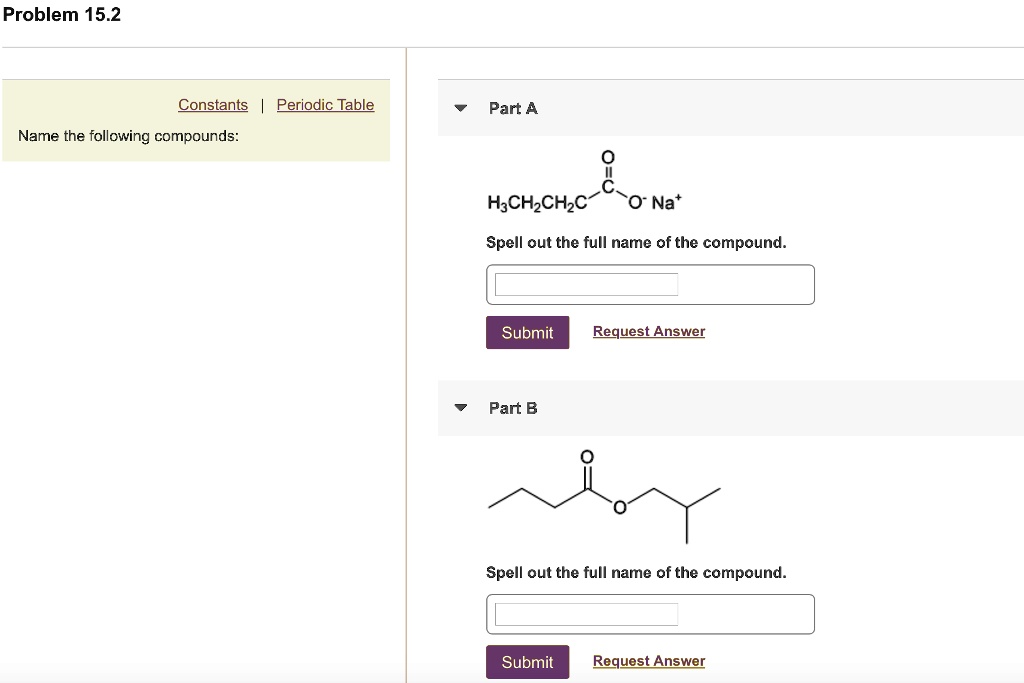
Task: Click inside the Part A answer box
Action: tap(586, 284)
